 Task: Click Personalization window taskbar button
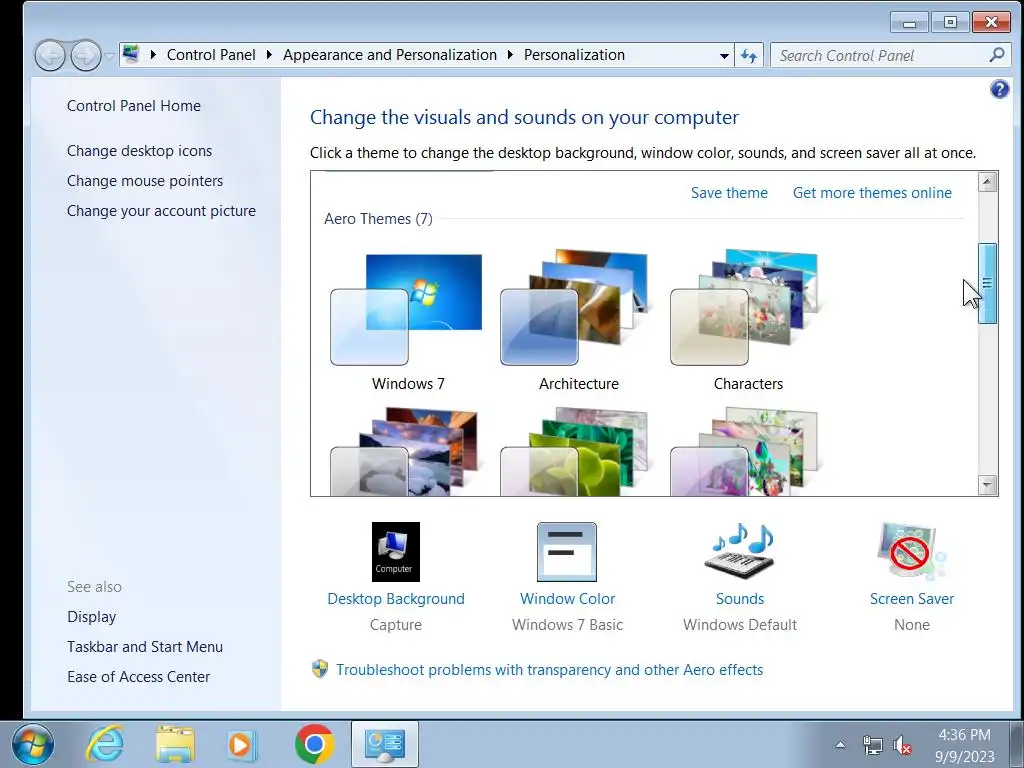pyautogui.click(x=385, y=744)
